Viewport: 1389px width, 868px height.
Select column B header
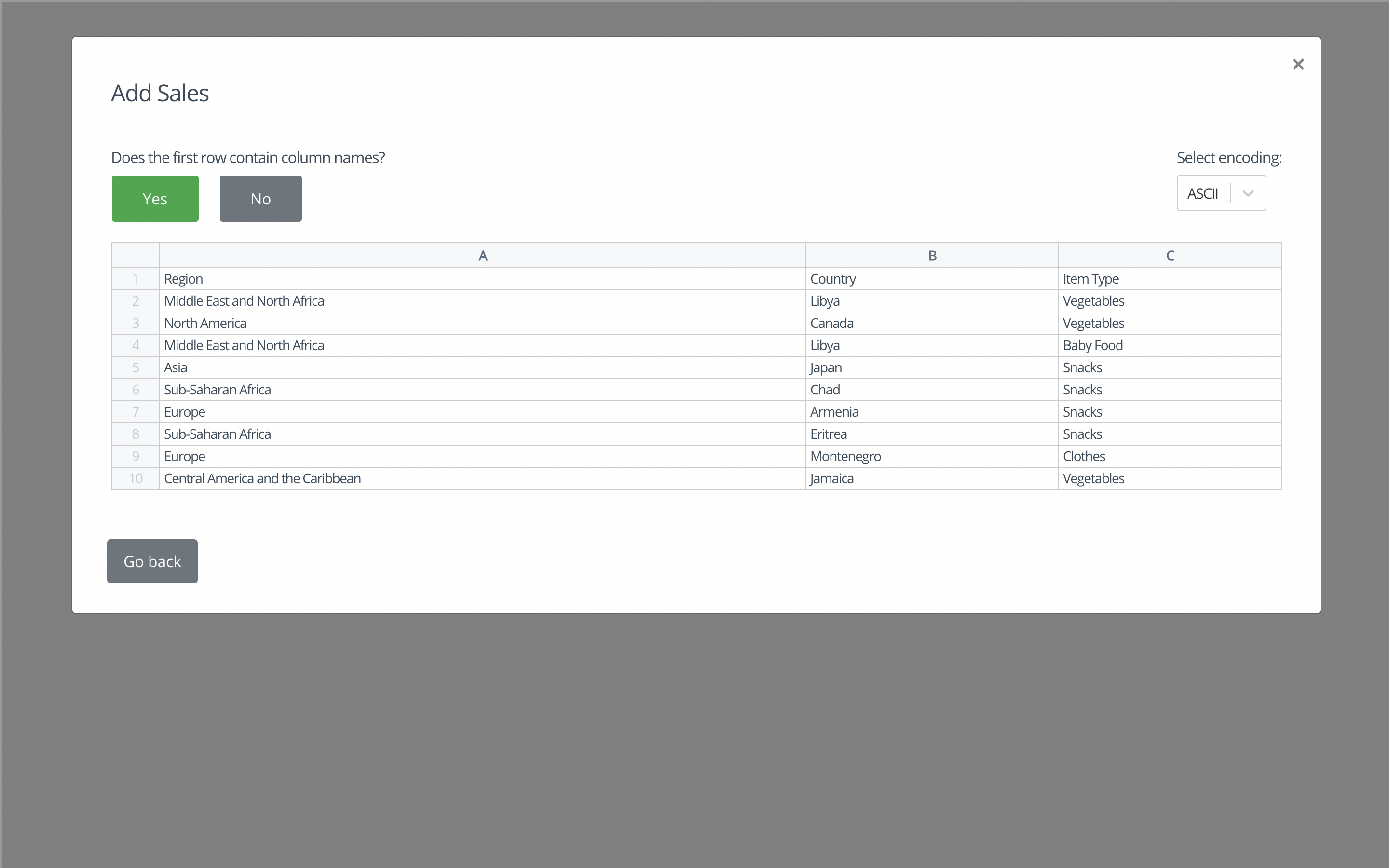pyautogui.click(x=932, y=256)
